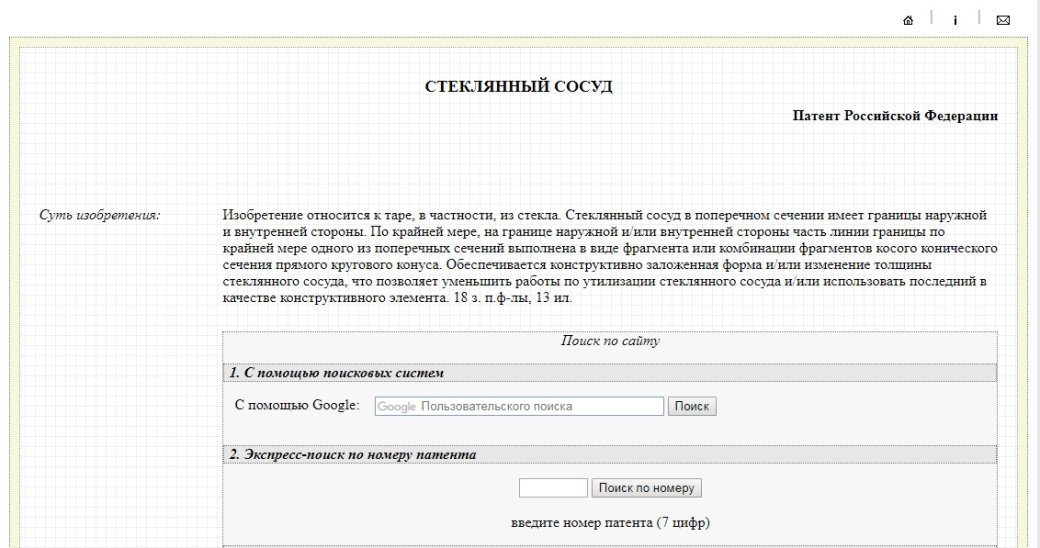Click heading Поиск по сайту
This screenshot has height=548, width=1040.
610,340
